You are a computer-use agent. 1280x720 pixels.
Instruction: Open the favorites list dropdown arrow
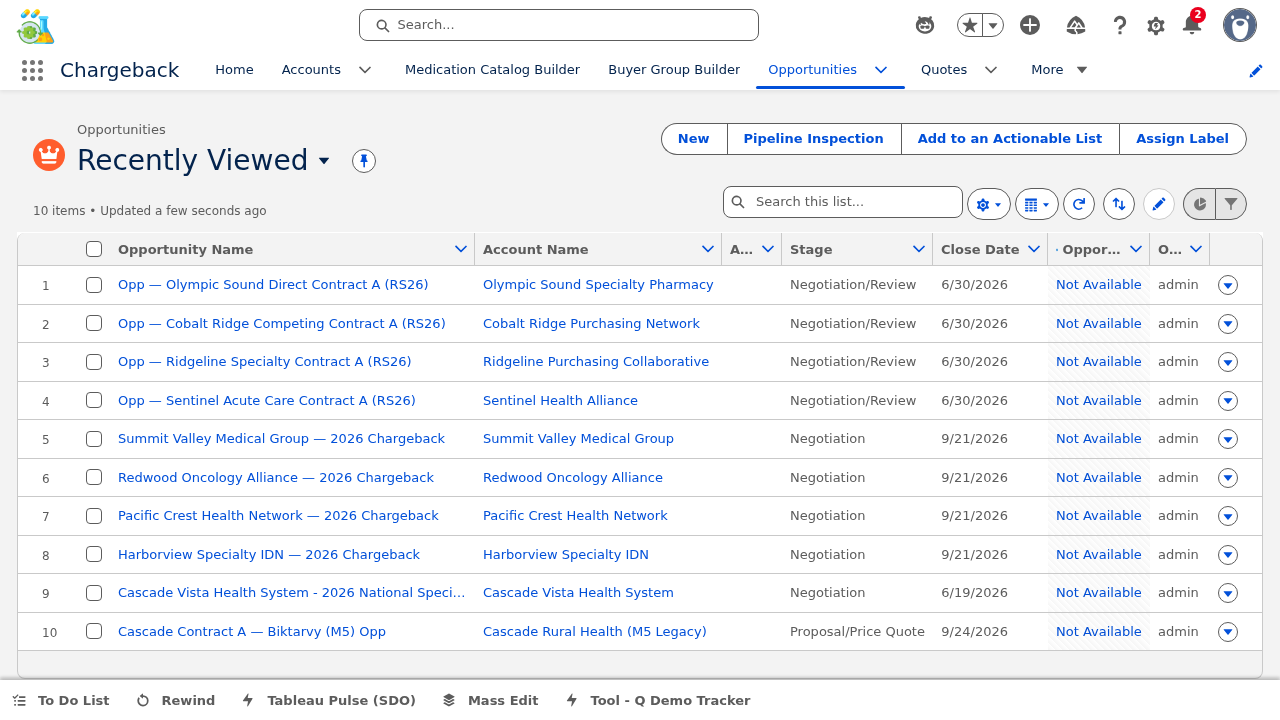993,25
